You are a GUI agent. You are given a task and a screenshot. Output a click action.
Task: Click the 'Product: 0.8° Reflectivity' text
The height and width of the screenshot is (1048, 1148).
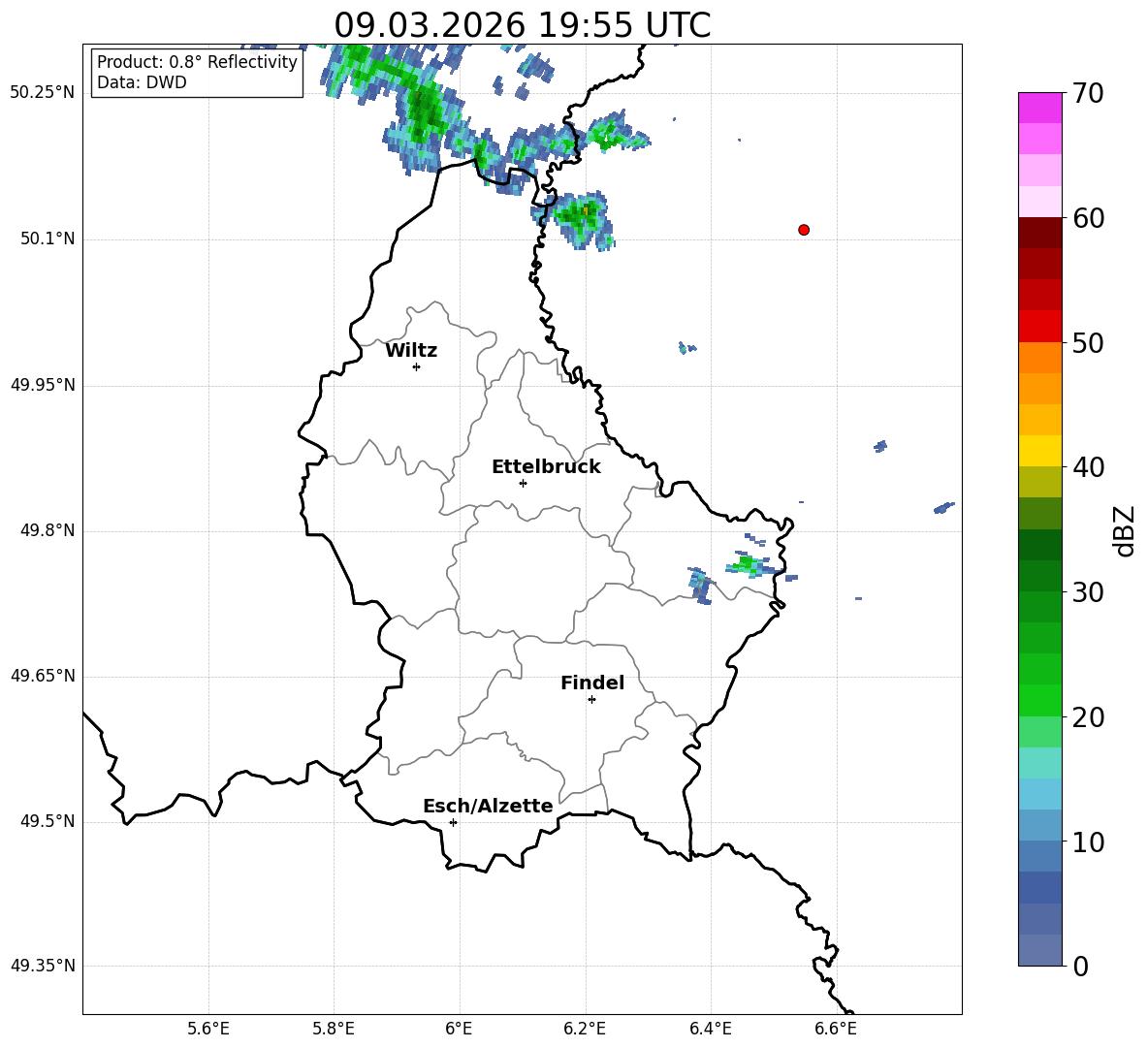(x=197, y=62)
